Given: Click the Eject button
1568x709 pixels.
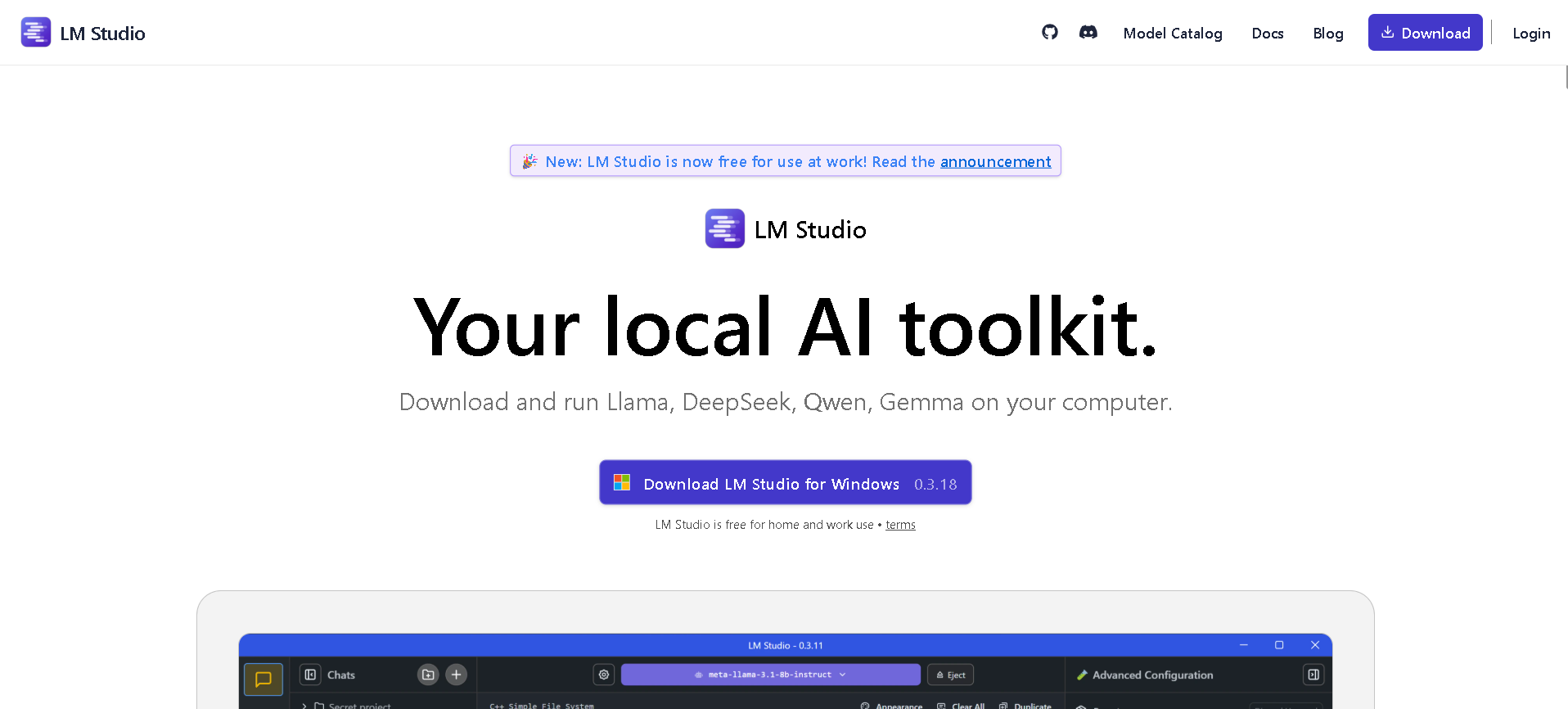Looking at the screenshot, I should (x=951, y=675).
